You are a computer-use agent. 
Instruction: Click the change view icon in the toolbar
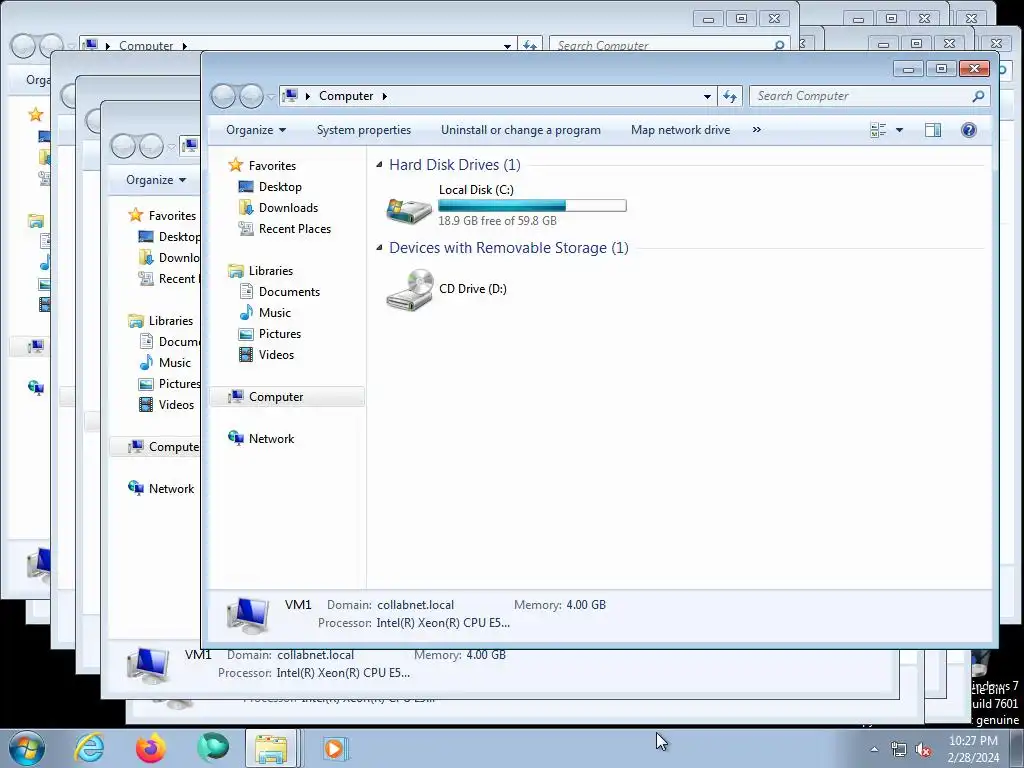[878, 130]
